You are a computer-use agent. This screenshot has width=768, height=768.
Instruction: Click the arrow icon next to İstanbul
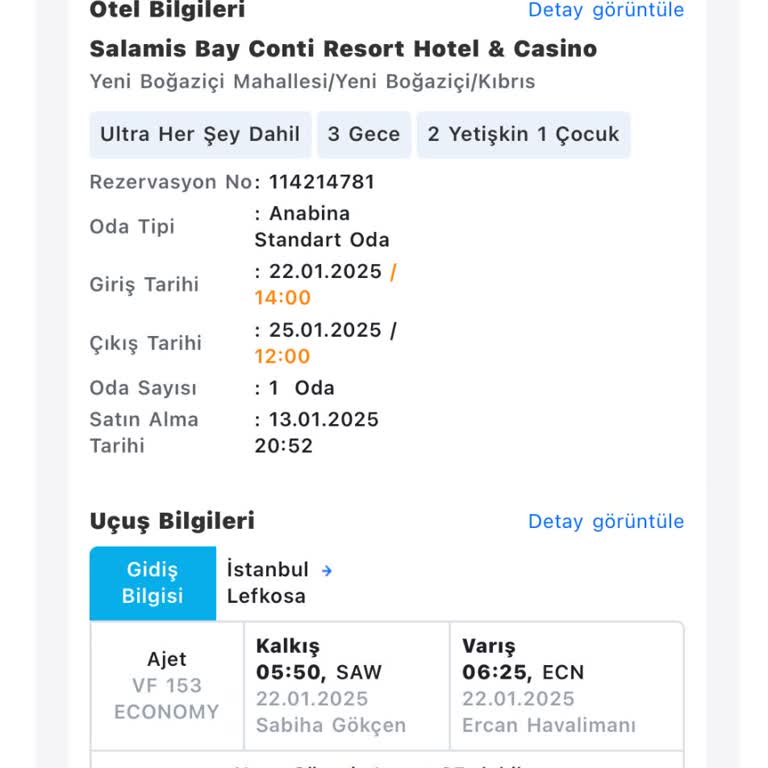(326, 570)
